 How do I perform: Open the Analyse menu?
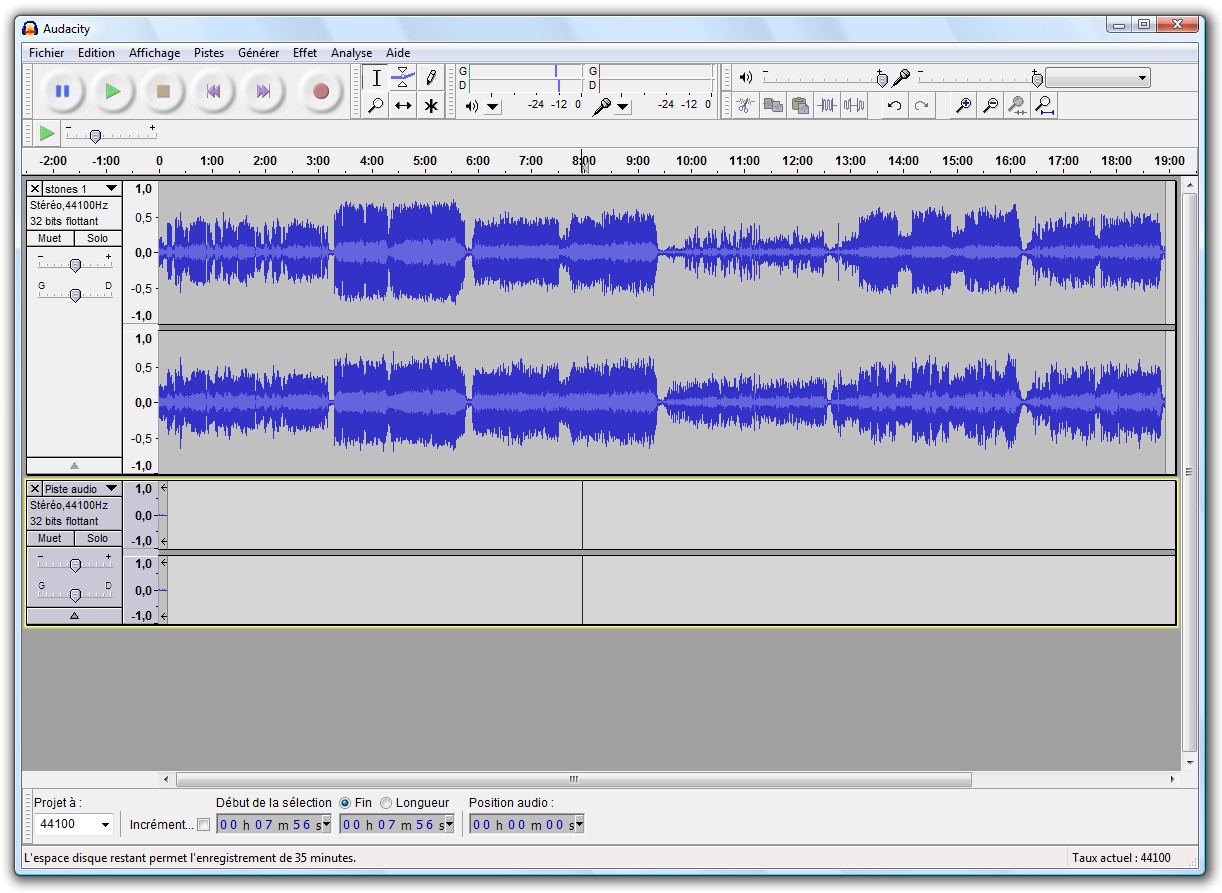tap(351, 53)
